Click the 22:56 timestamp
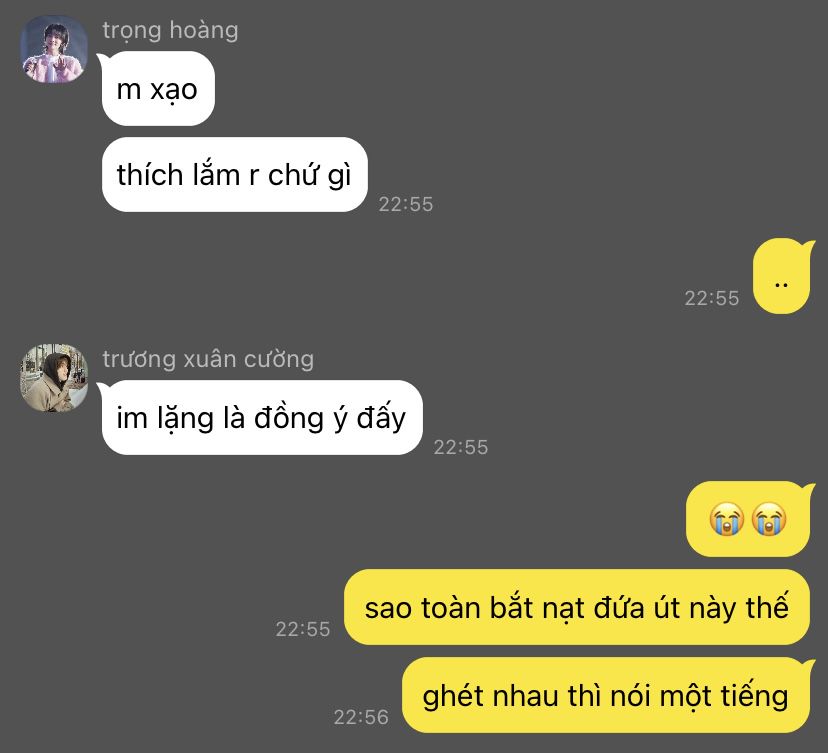The height and width of the screenshot is (753, 828). (361, 717)
